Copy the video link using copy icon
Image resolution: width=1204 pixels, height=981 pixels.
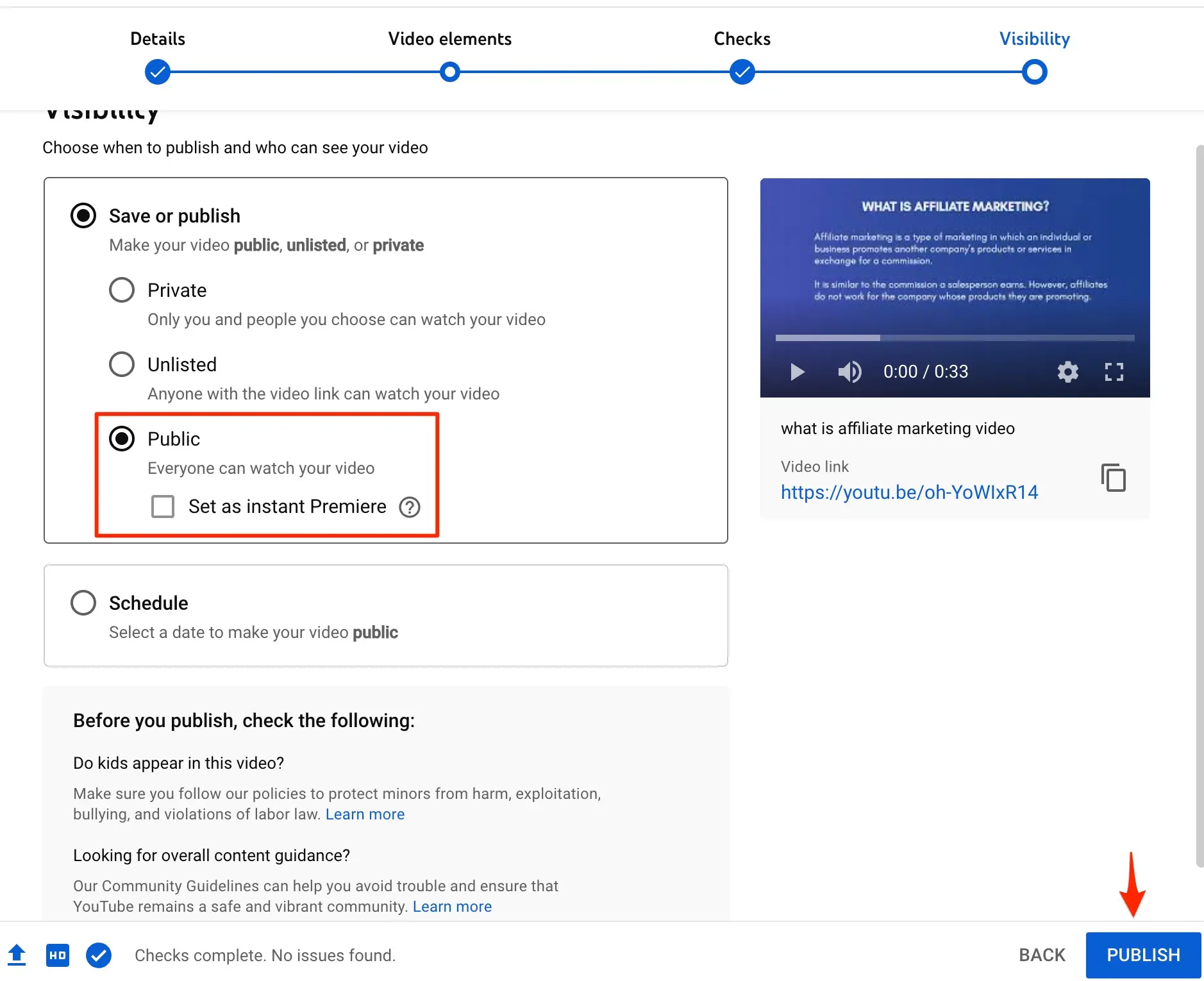point(1114,478)
